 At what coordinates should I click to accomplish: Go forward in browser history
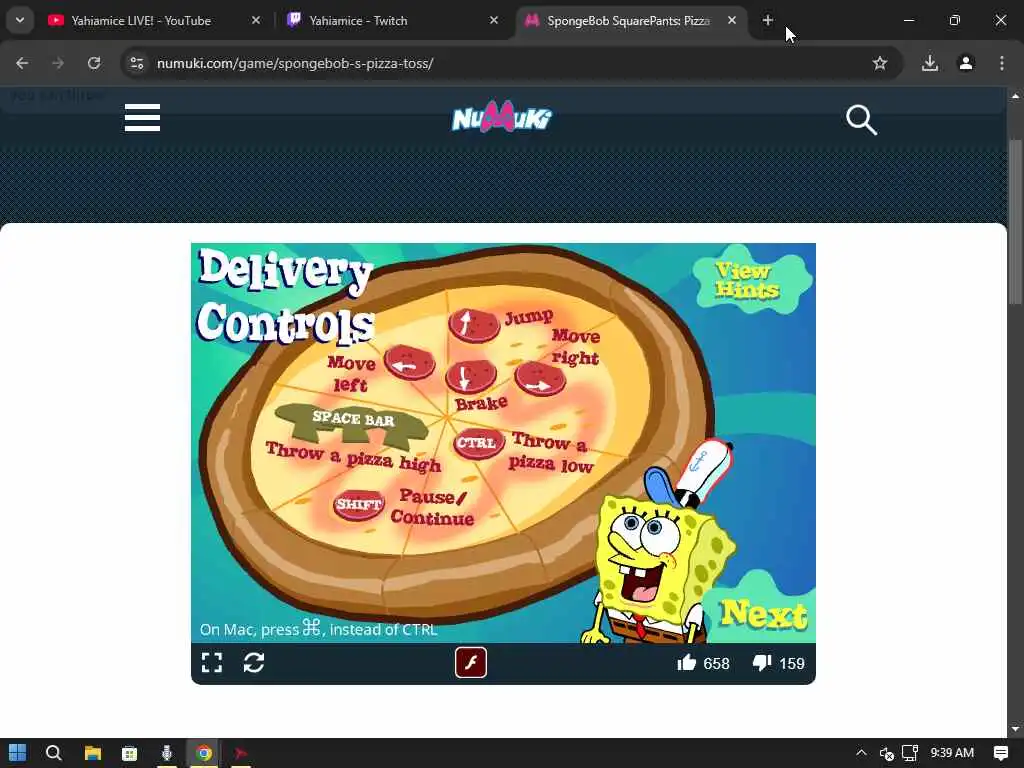coord(58,63)
